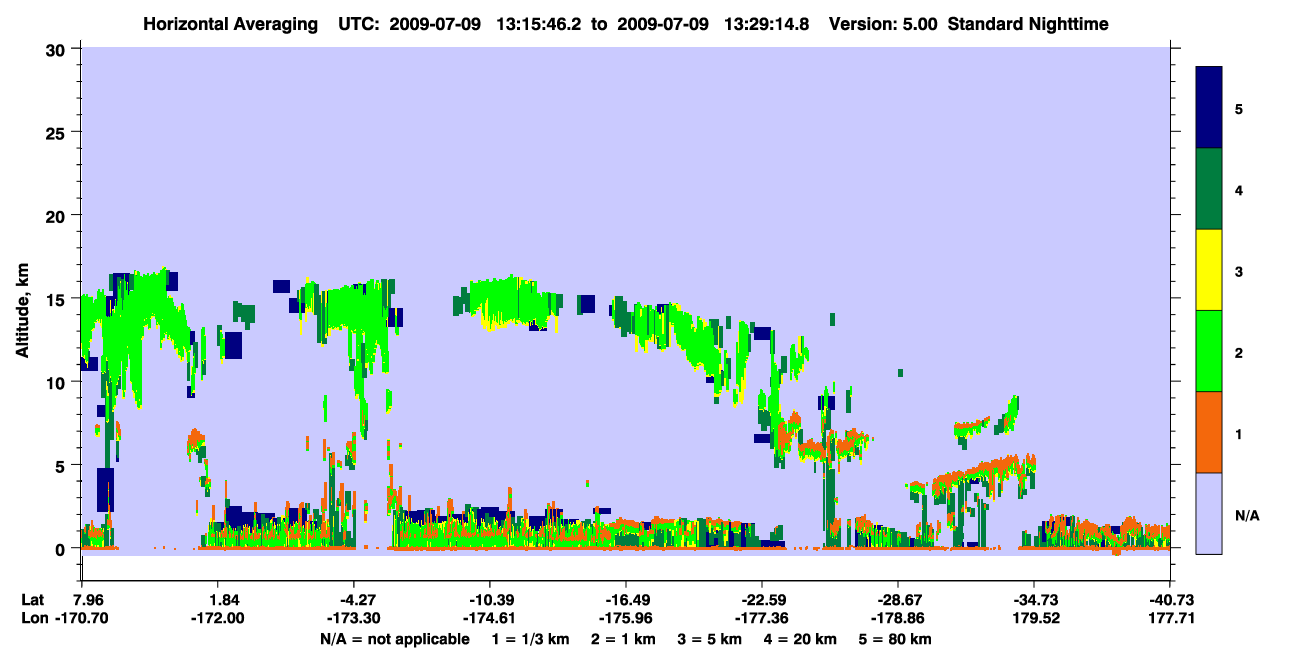Click the lavender N/A colorbar segment
Viewport: 1300px width, 667px height.
tap(1209, 513)
